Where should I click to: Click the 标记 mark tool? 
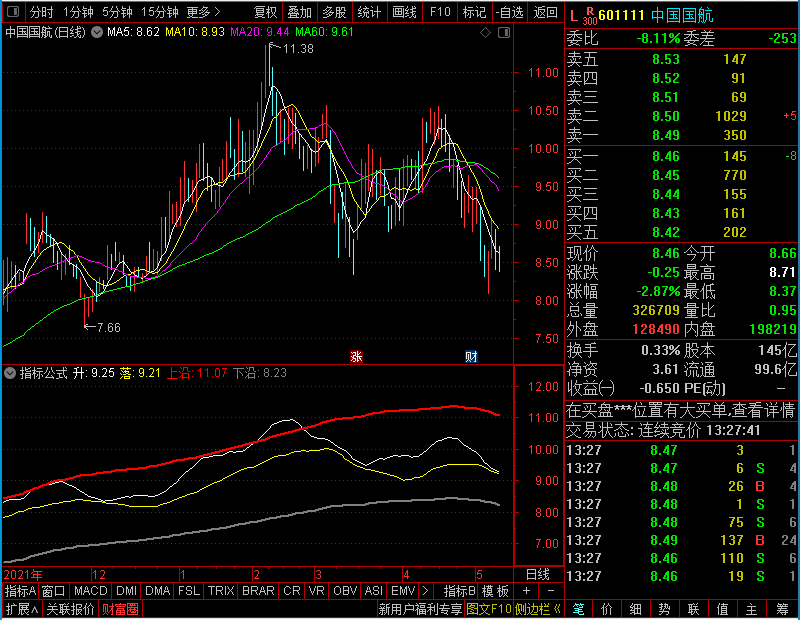474,12
